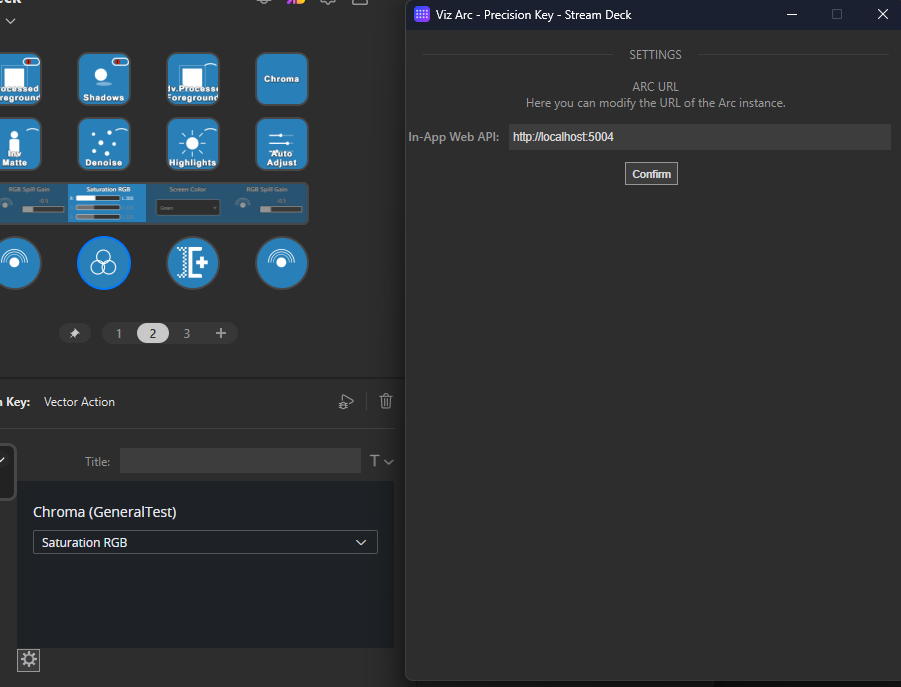This screenshot has width=901, height=687.
Task: Click the Title input field
Action: pyautogui.click(x=240, y=461)
